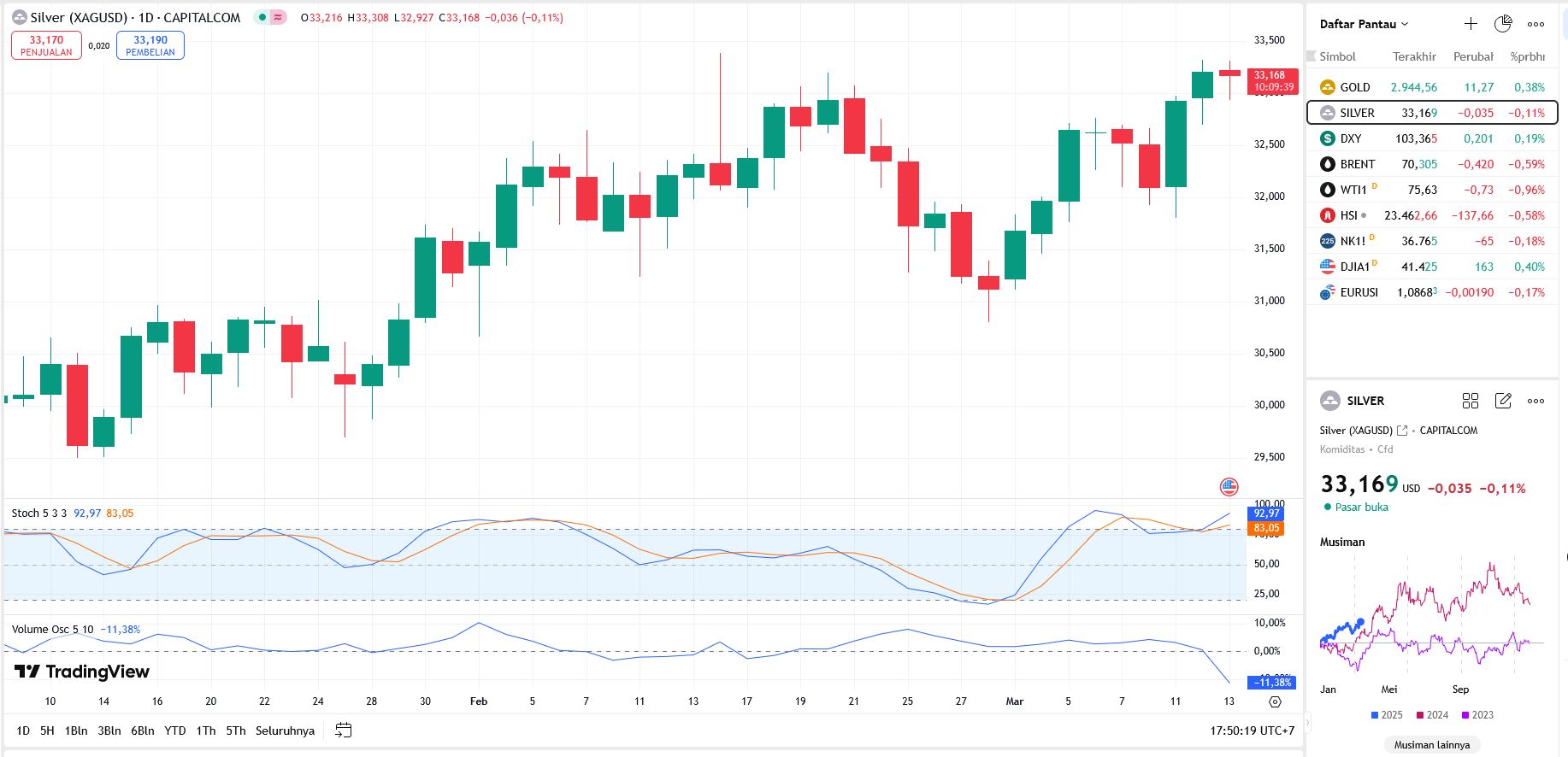Image resolution: width=1568 pixels, height=757 pixels.
Task: Open the Silver (XAGUSD) external link arrow
Action: point(1402,431)
